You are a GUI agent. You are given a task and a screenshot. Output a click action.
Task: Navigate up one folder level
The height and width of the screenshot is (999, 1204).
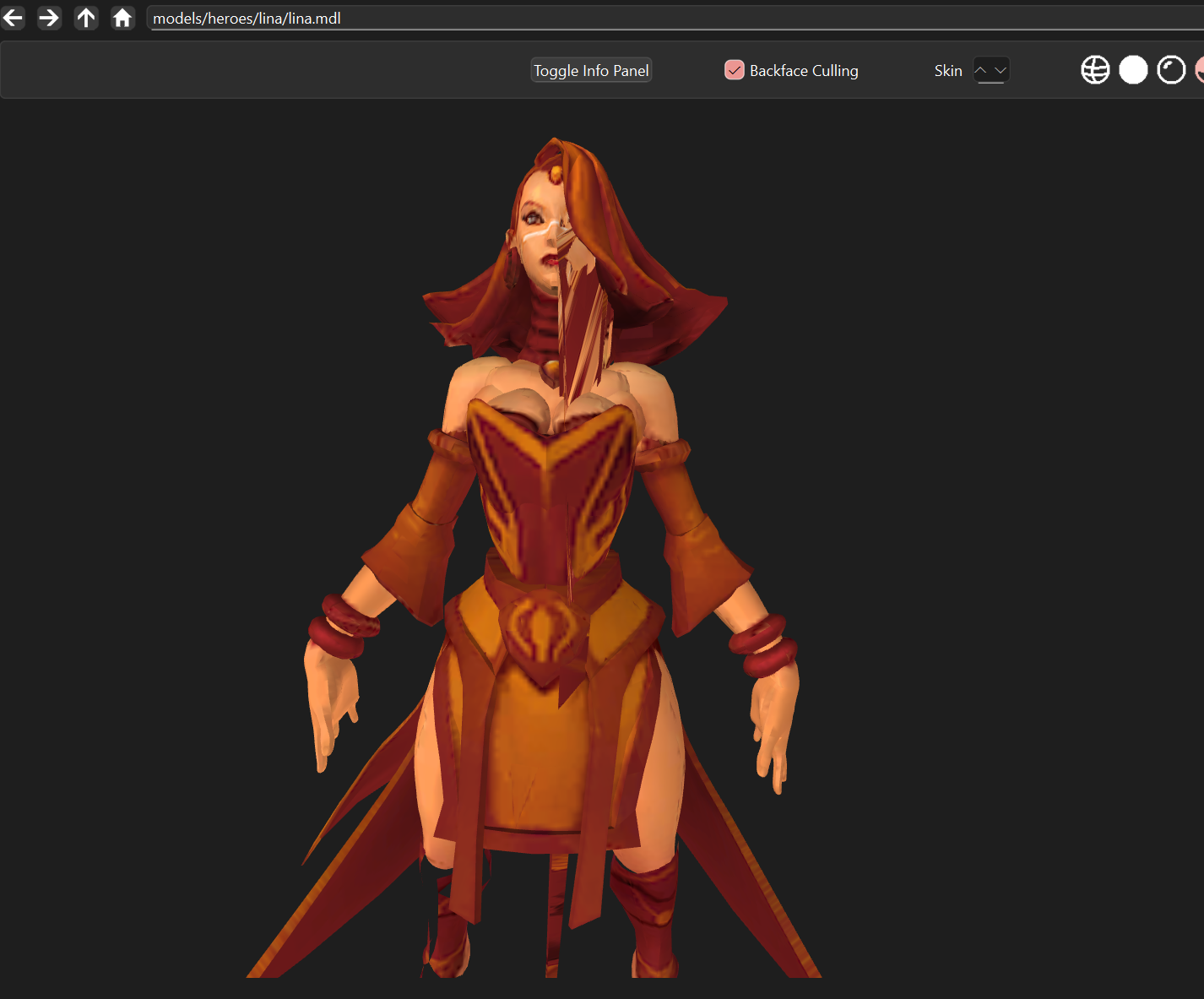point(86,18)
